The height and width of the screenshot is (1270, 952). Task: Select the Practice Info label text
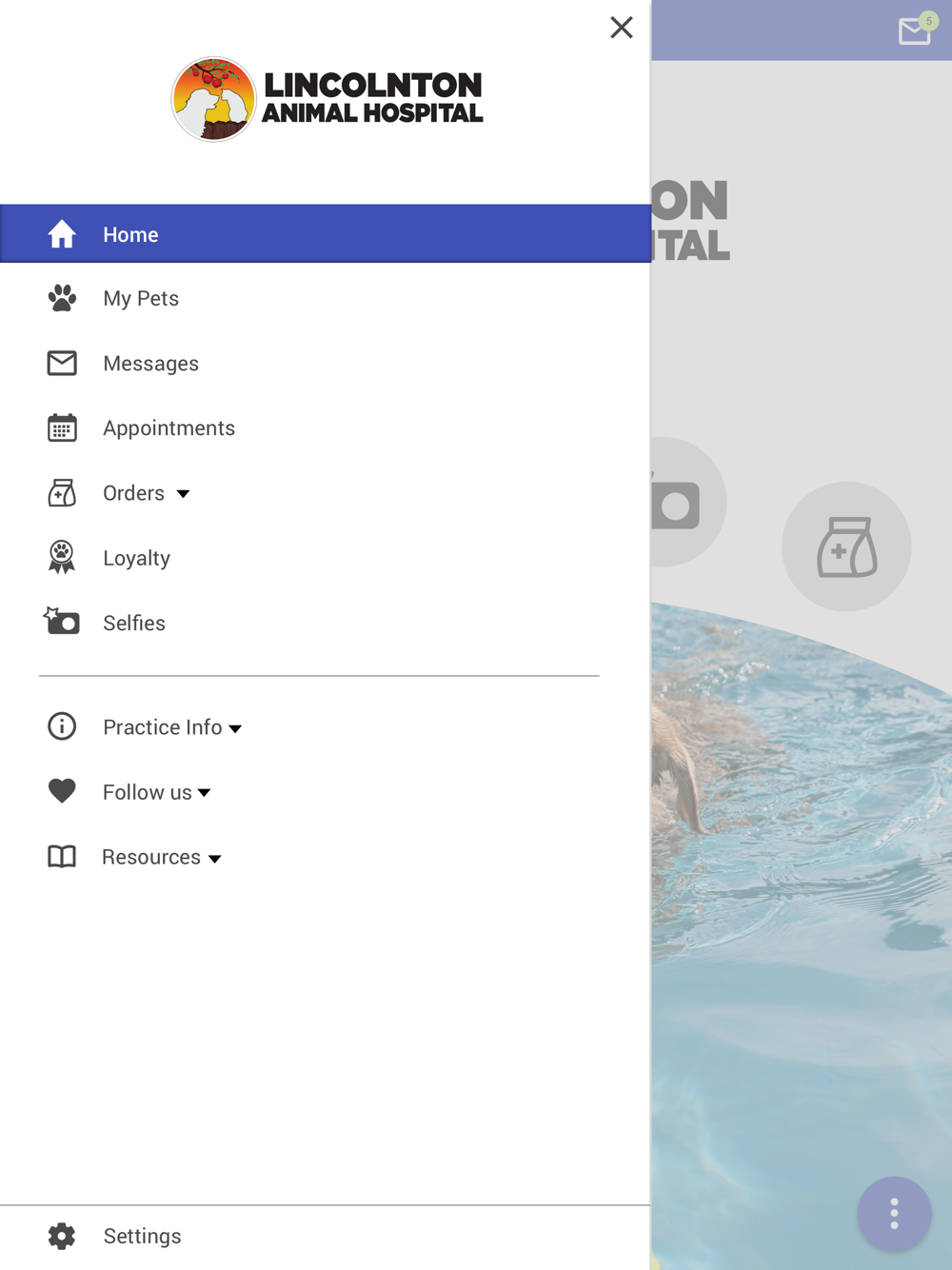tap(162, 727)
